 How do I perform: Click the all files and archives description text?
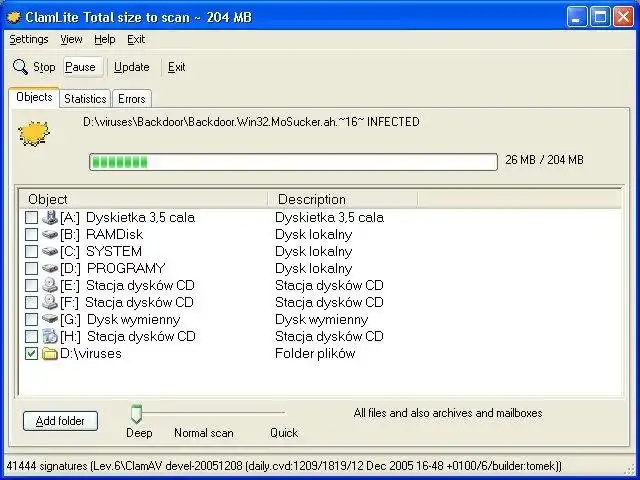(448, 413)
